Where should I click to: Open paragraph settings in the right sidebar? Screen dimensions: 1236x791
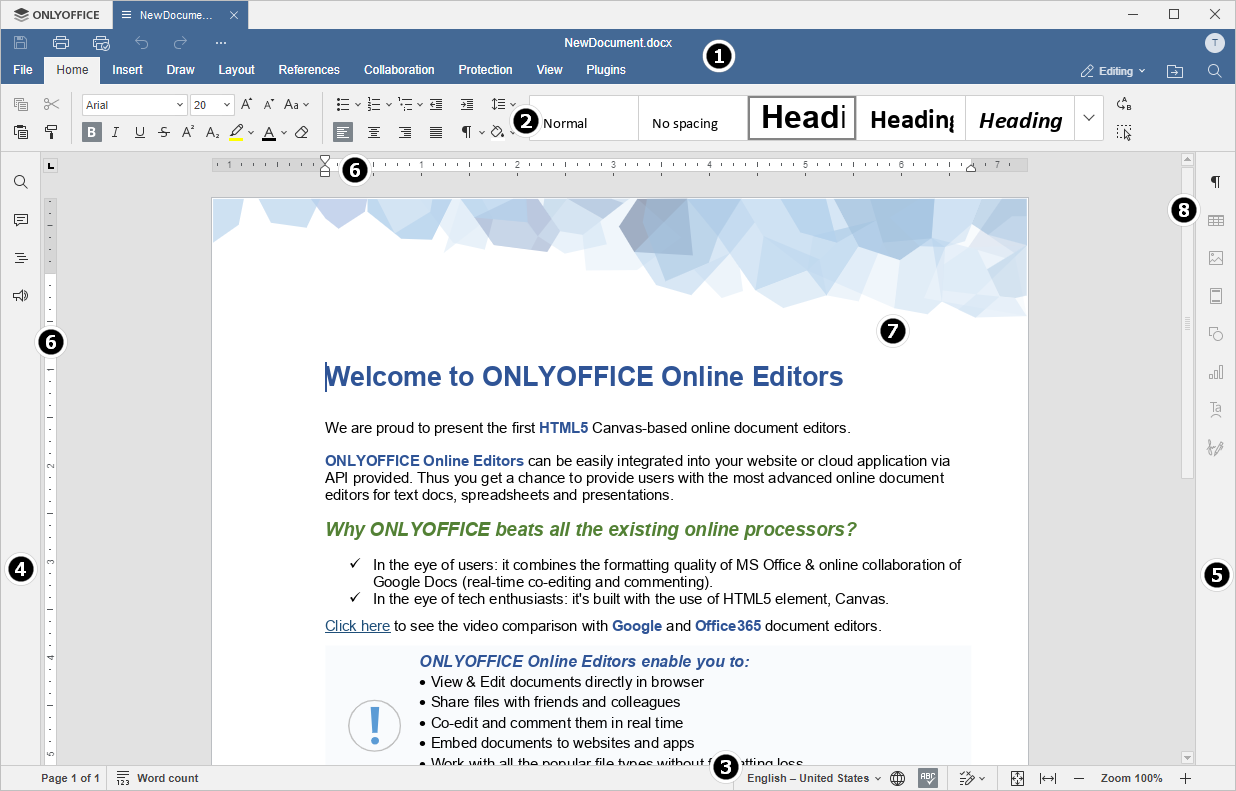click(1216, 182)
